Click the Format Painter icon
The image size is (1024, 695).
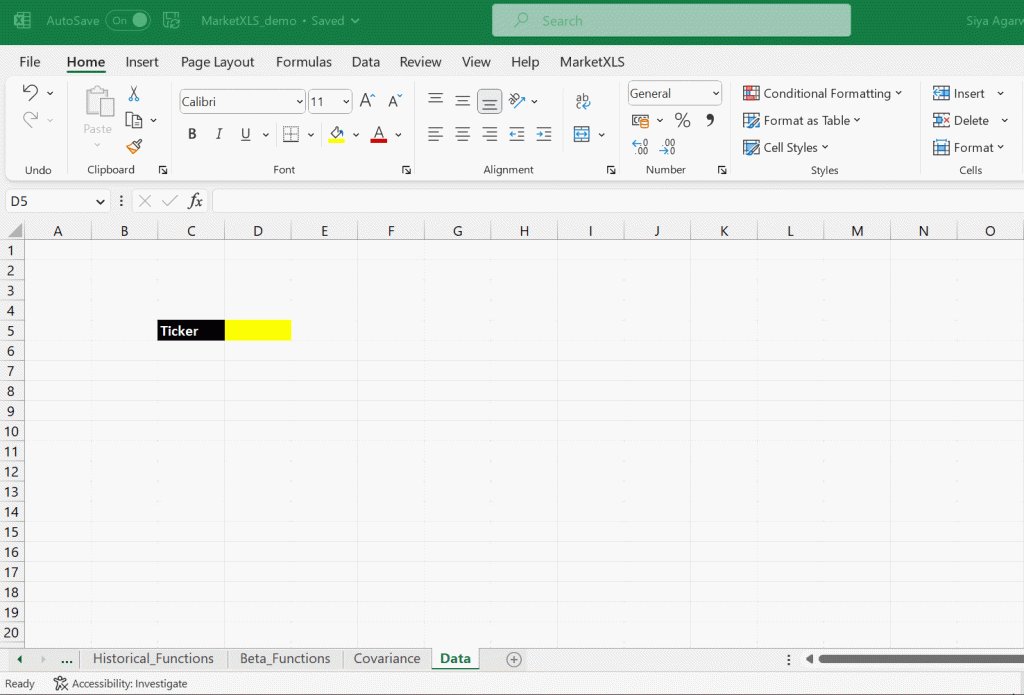click(x=135, y=147)
